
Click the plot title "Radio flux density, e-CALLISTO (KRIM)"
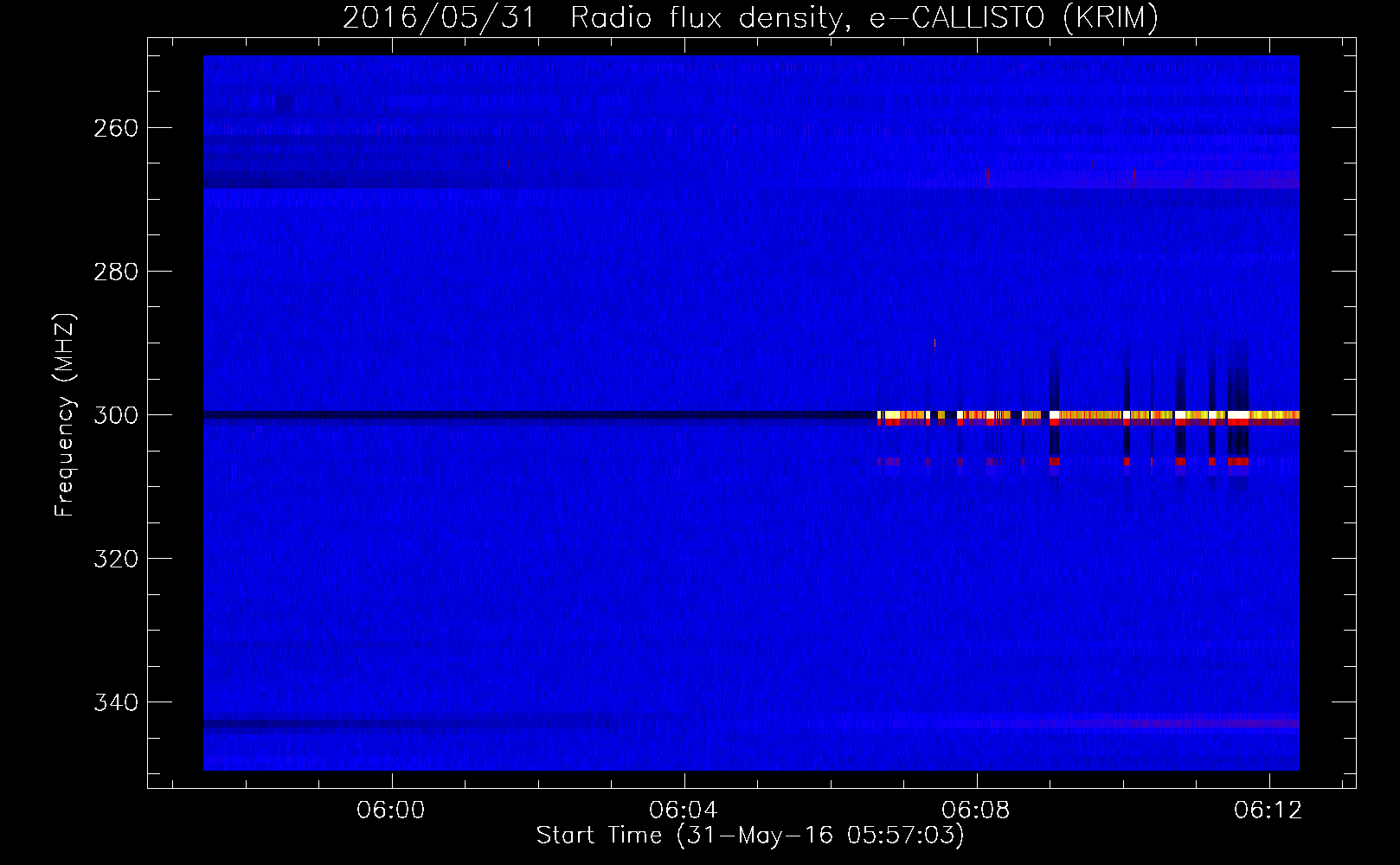(x=864, y=17)
